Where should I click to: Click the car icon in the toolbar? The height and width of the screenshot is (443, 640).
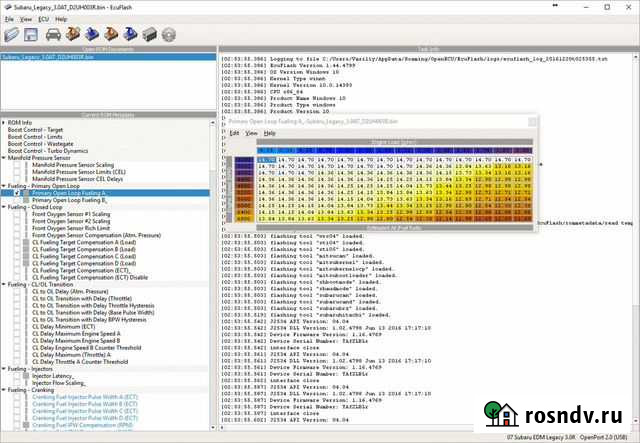[x=54, y=35]
